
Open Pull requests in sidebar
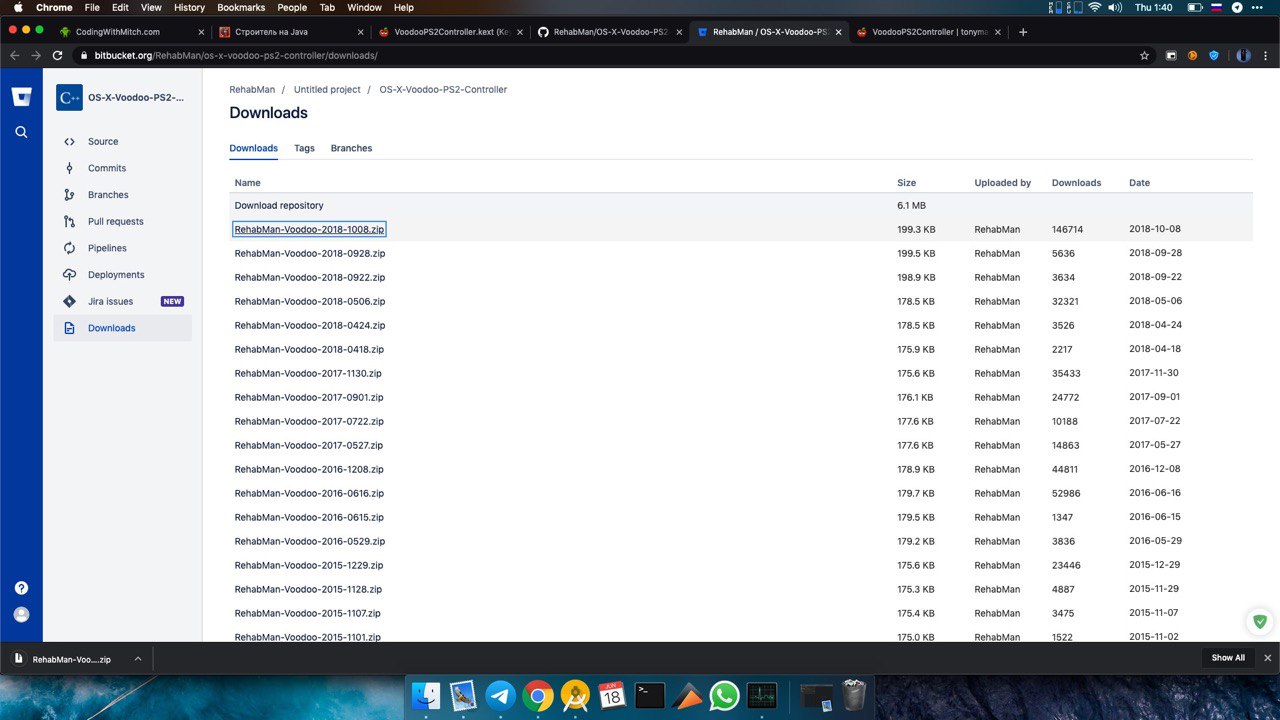[x=122, y=222]
